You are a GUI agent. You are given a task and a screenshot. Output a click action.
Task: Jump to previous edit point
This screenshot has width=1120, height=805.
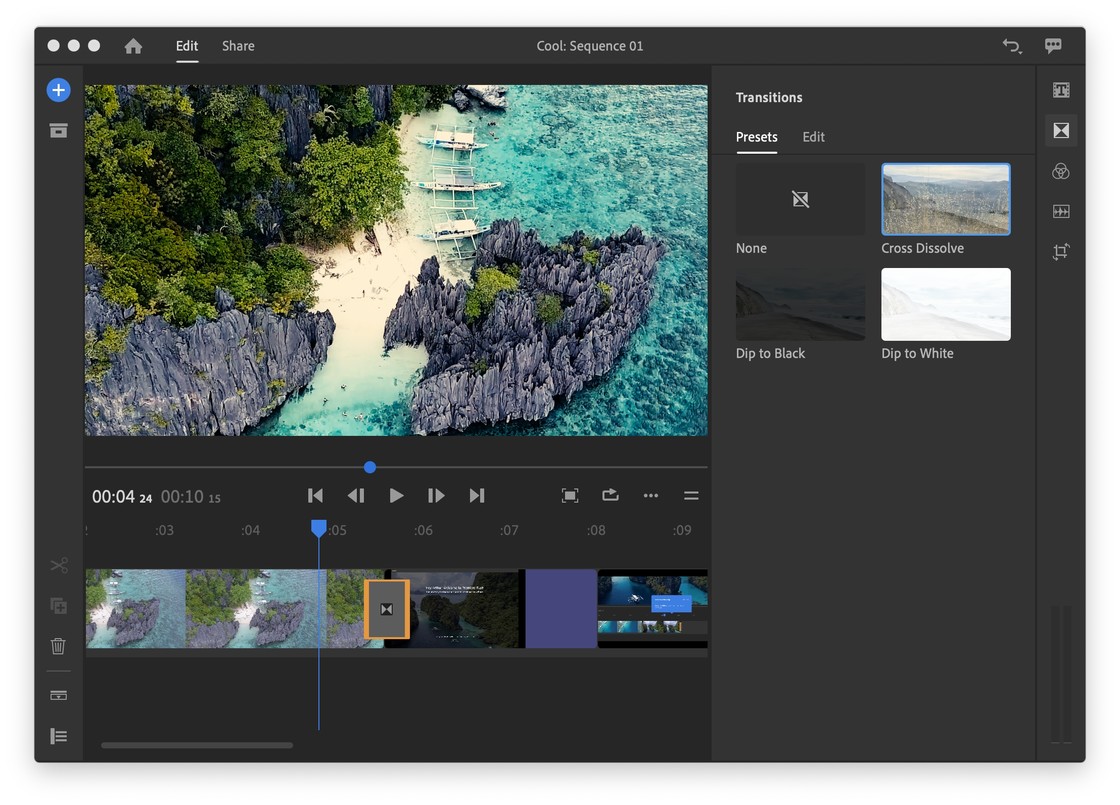(x=315, y=496)
